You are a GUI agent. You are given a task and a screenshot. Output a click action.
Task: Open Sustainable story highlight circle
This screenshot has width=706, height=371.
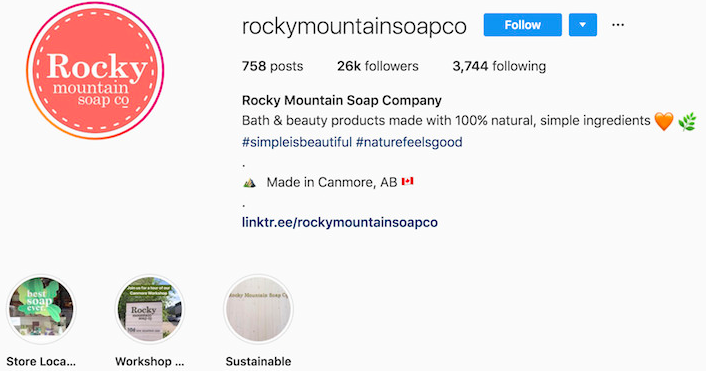258,310
